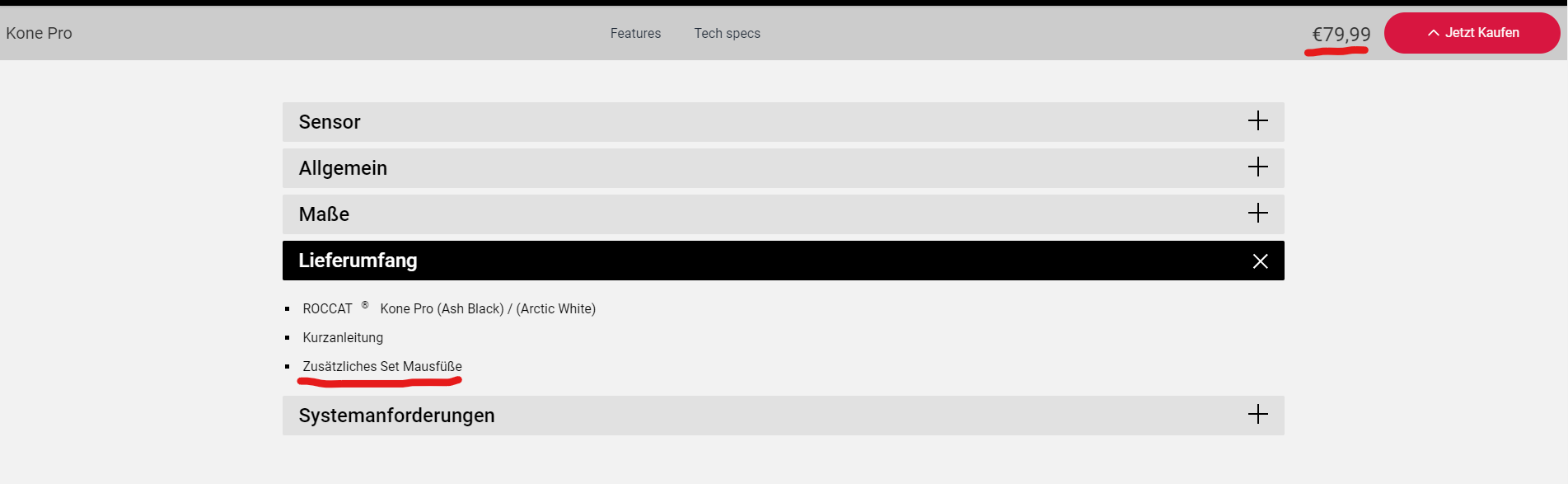Screen dimensions: 1568x484
Task: Click the registered trademark symbol after ROCCAT
Action: (365, 305)
